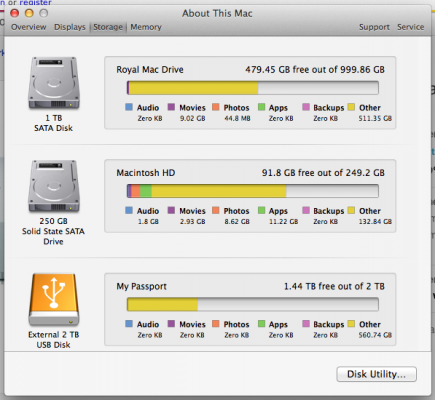Click the 'register' link behind the window

click(35, 3)
